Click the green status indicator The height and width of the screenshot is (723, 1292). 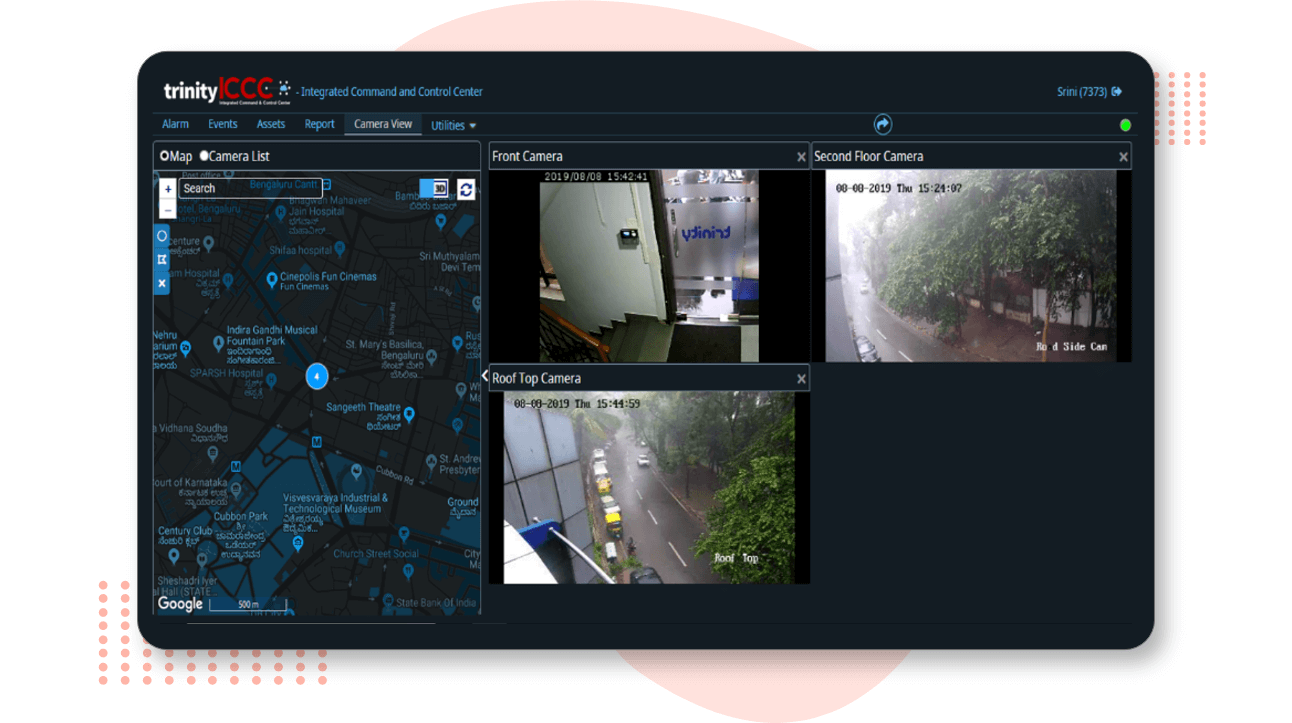[x=1125, y=125]
